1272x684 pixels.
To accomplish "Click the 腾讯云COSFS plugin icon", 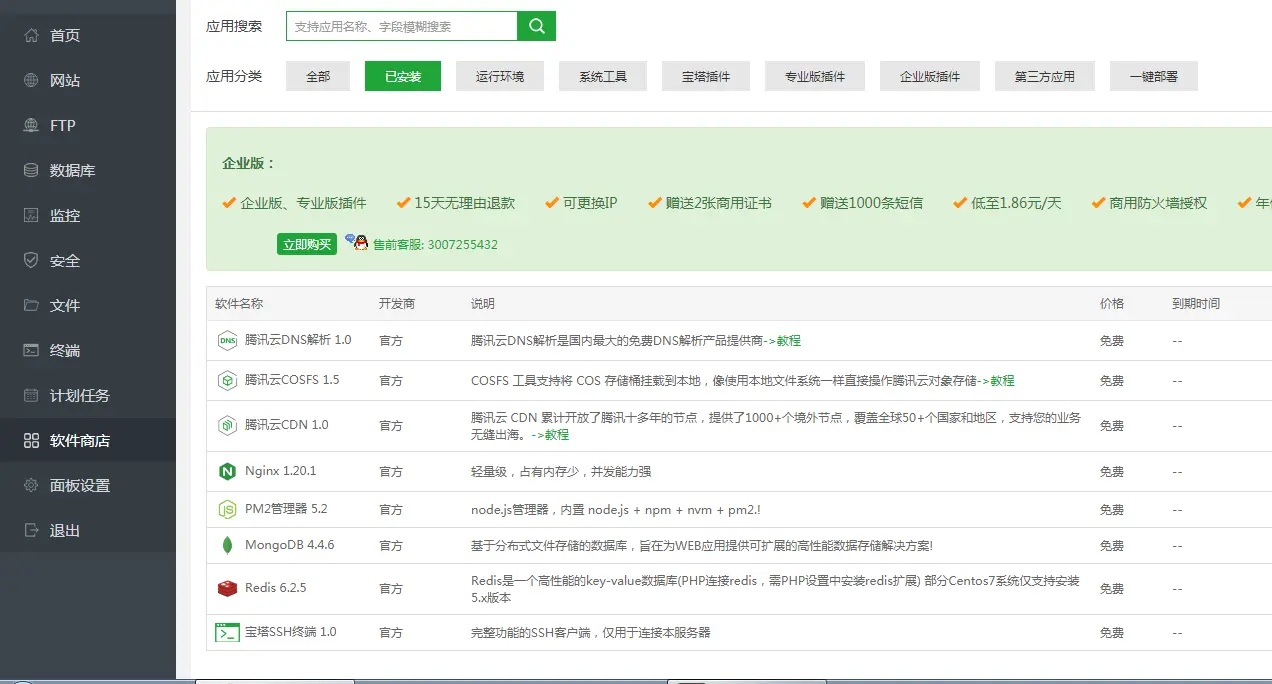I will tap(227, 380).
